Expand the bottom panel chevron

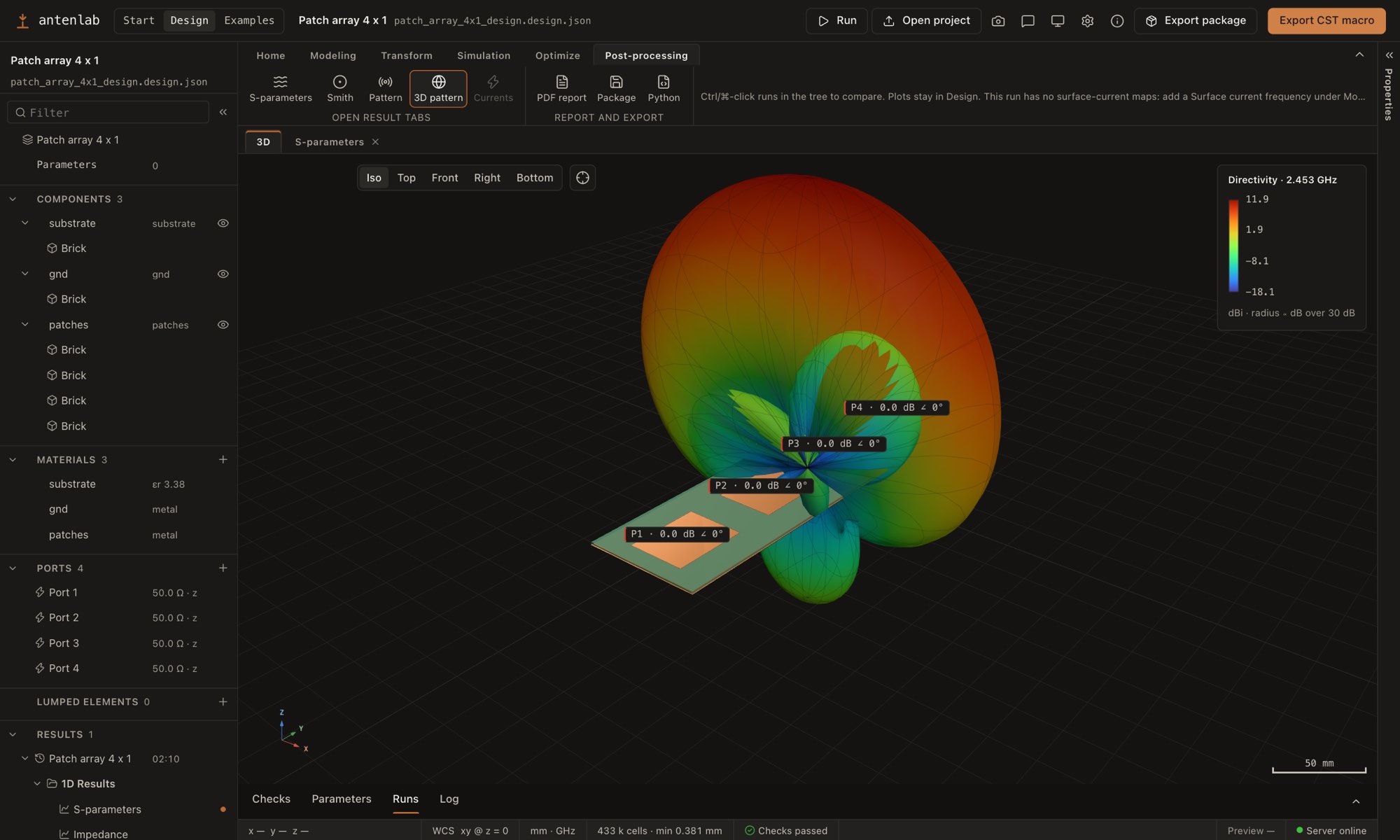1356,801
